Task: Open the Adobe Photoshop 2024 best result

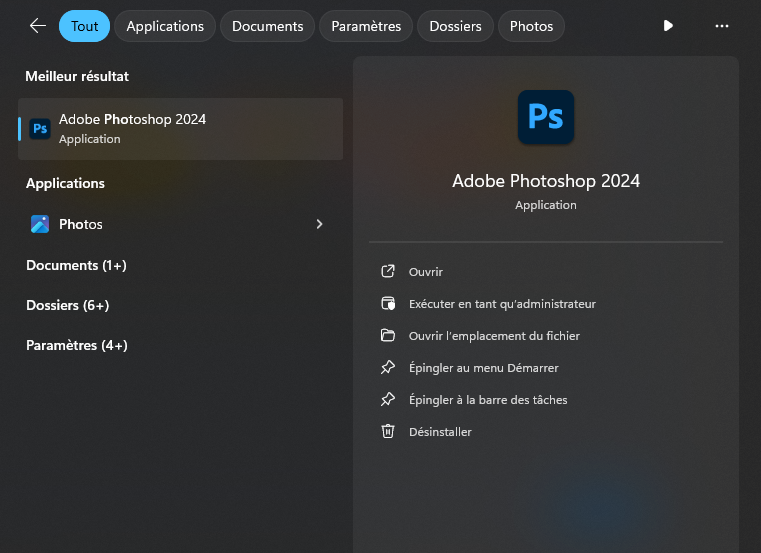Action: (180, 128)
